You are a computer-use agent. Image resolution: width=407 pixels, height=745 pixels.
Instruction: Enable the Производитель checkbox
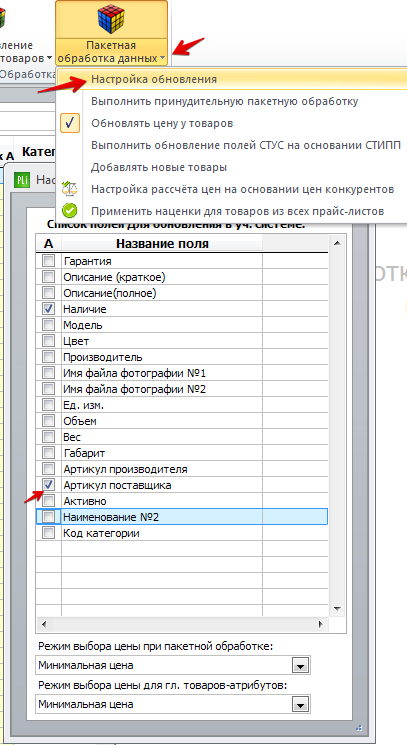coord(48,357)
